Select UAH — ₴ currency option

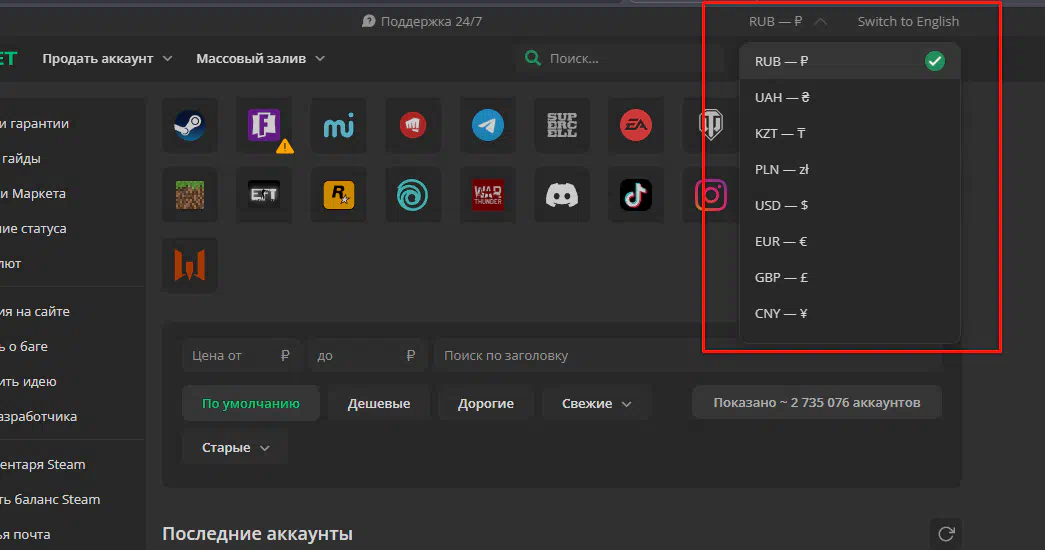(x=850, y=97)
